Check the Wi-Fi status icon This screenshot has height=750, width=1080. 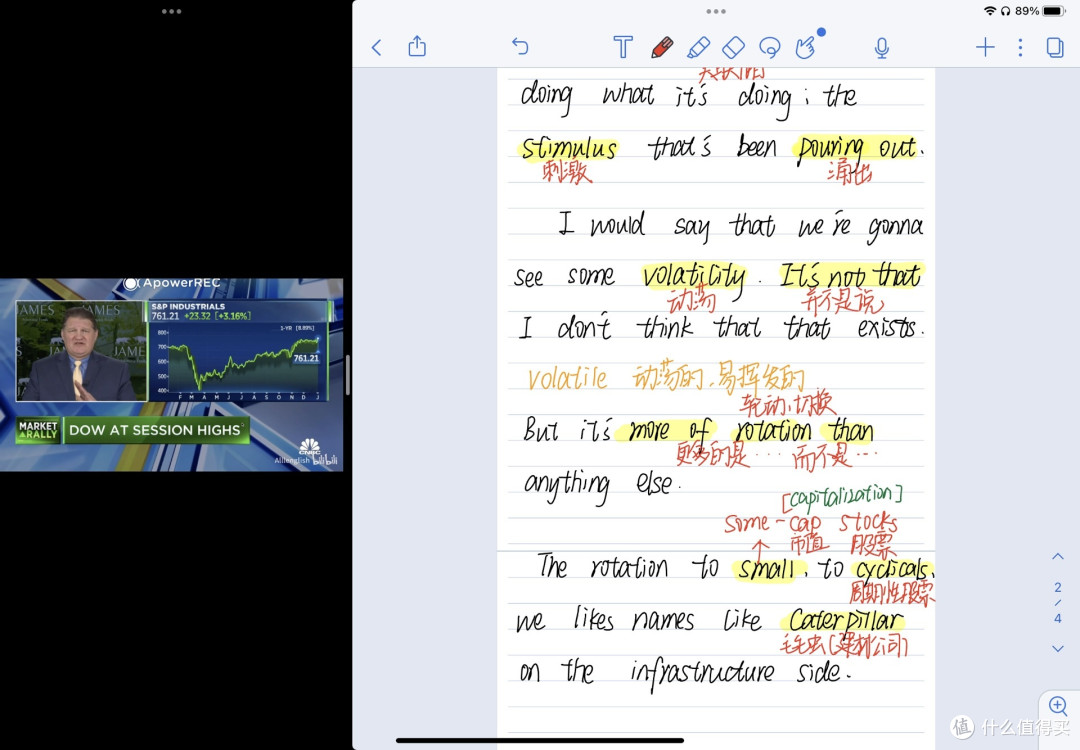[x=990, y=11]
